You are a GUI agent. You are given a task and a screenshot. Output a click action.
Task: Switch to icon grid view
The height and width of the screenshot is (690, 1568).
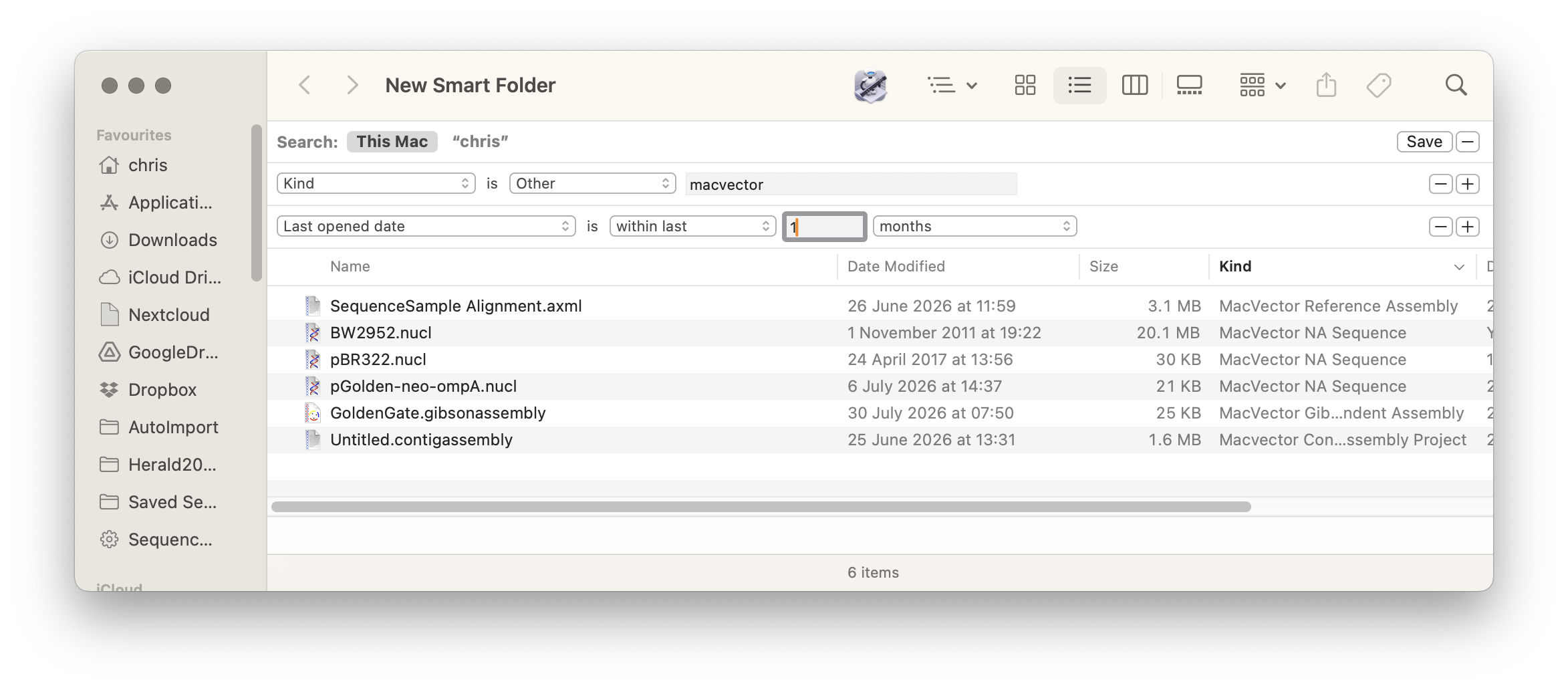(x=1025, y=86)
